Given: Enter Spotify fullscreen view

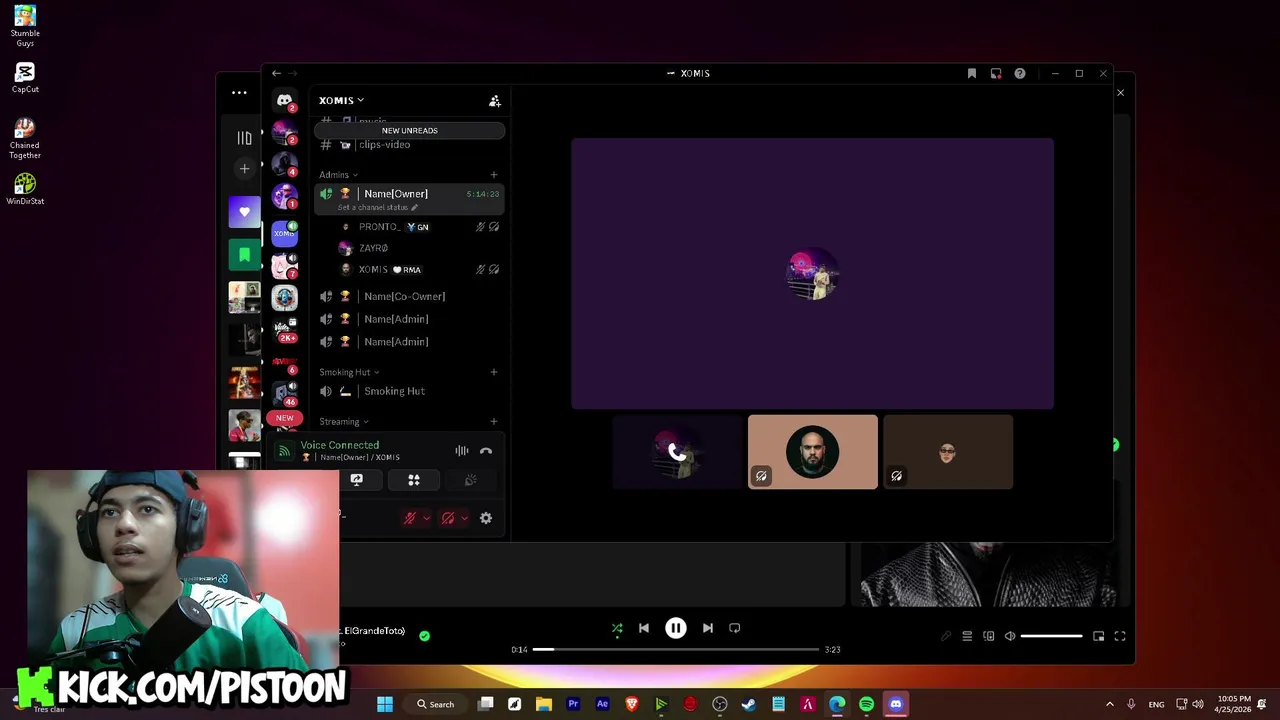Looking at the screenshot, I should [1120, 636].
